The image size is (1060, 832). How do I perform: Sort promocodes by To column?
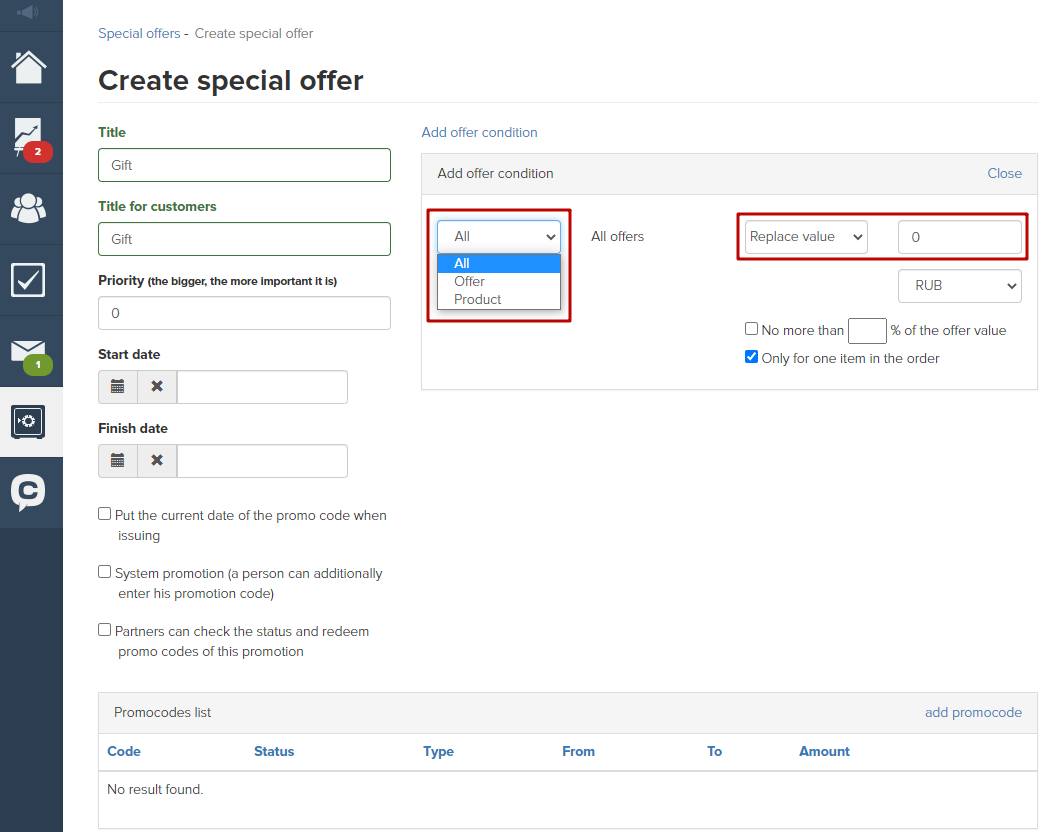[x=714, y=752]
